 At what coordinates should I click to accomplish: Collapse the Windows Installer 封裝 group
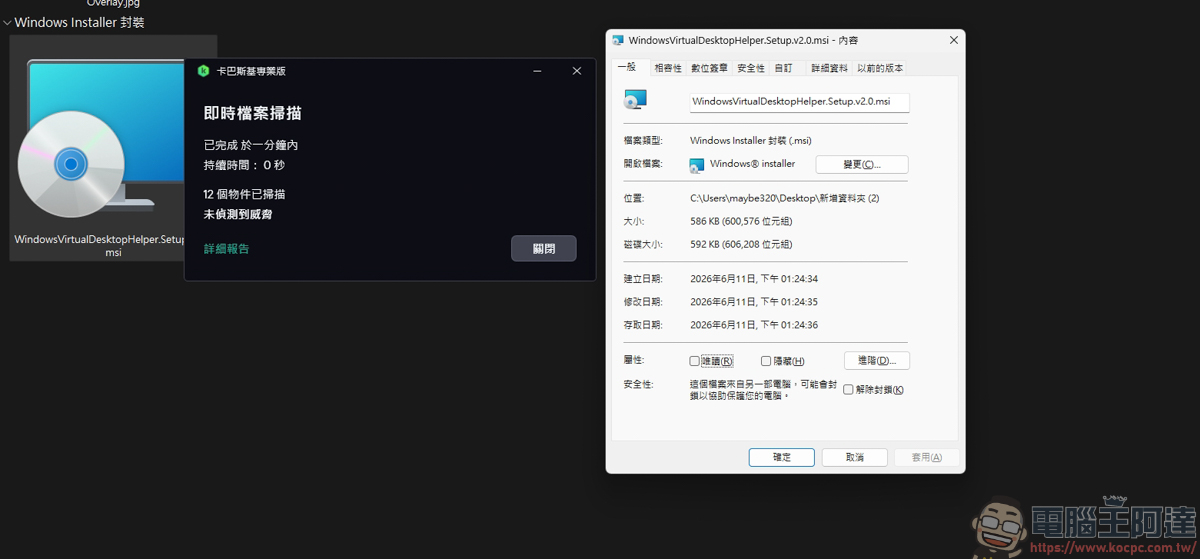(7, 22)
